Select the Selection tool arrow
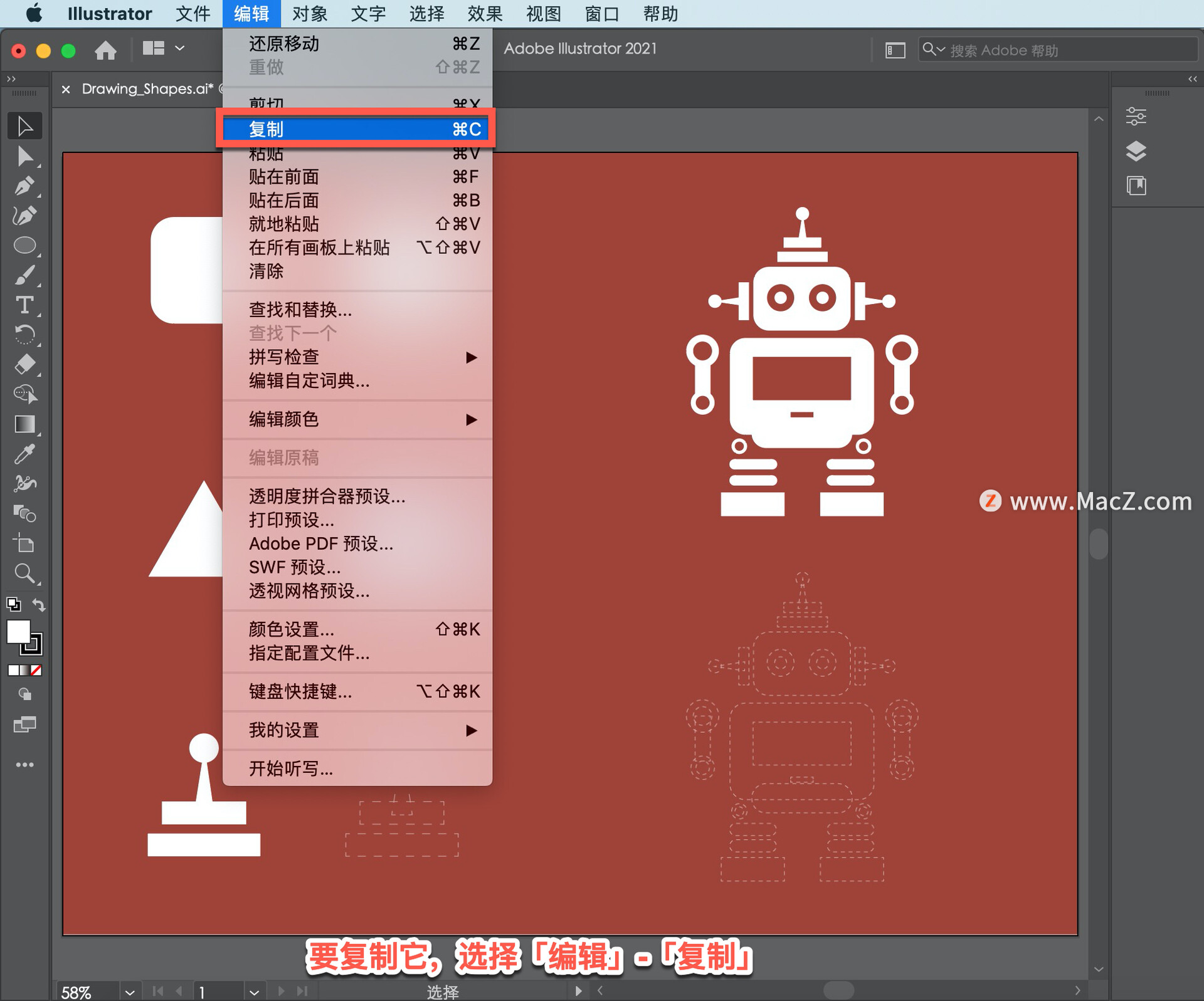Screen dimensions: 1204x1001 (25, 126)
